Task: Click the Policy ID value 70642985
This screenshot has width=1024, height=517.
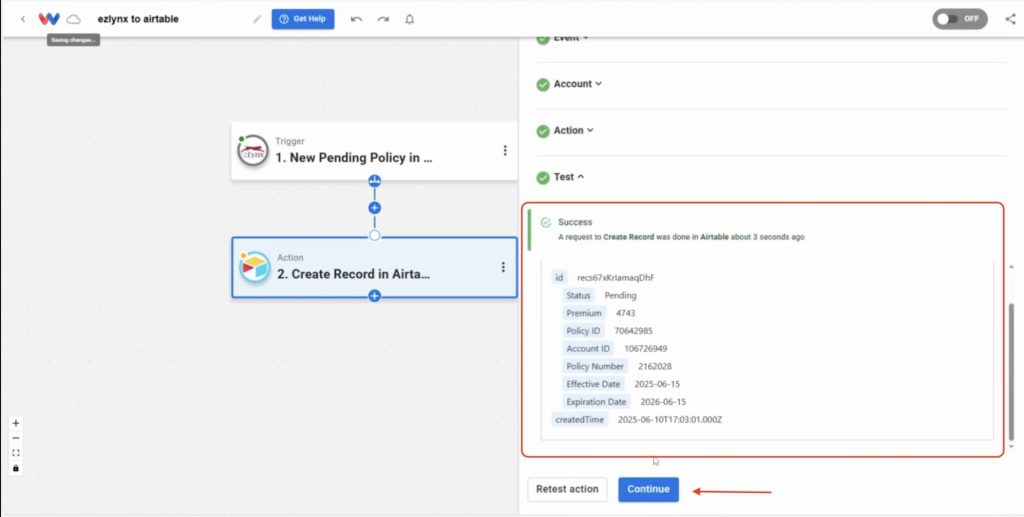Action: click(x=633, y=331)
